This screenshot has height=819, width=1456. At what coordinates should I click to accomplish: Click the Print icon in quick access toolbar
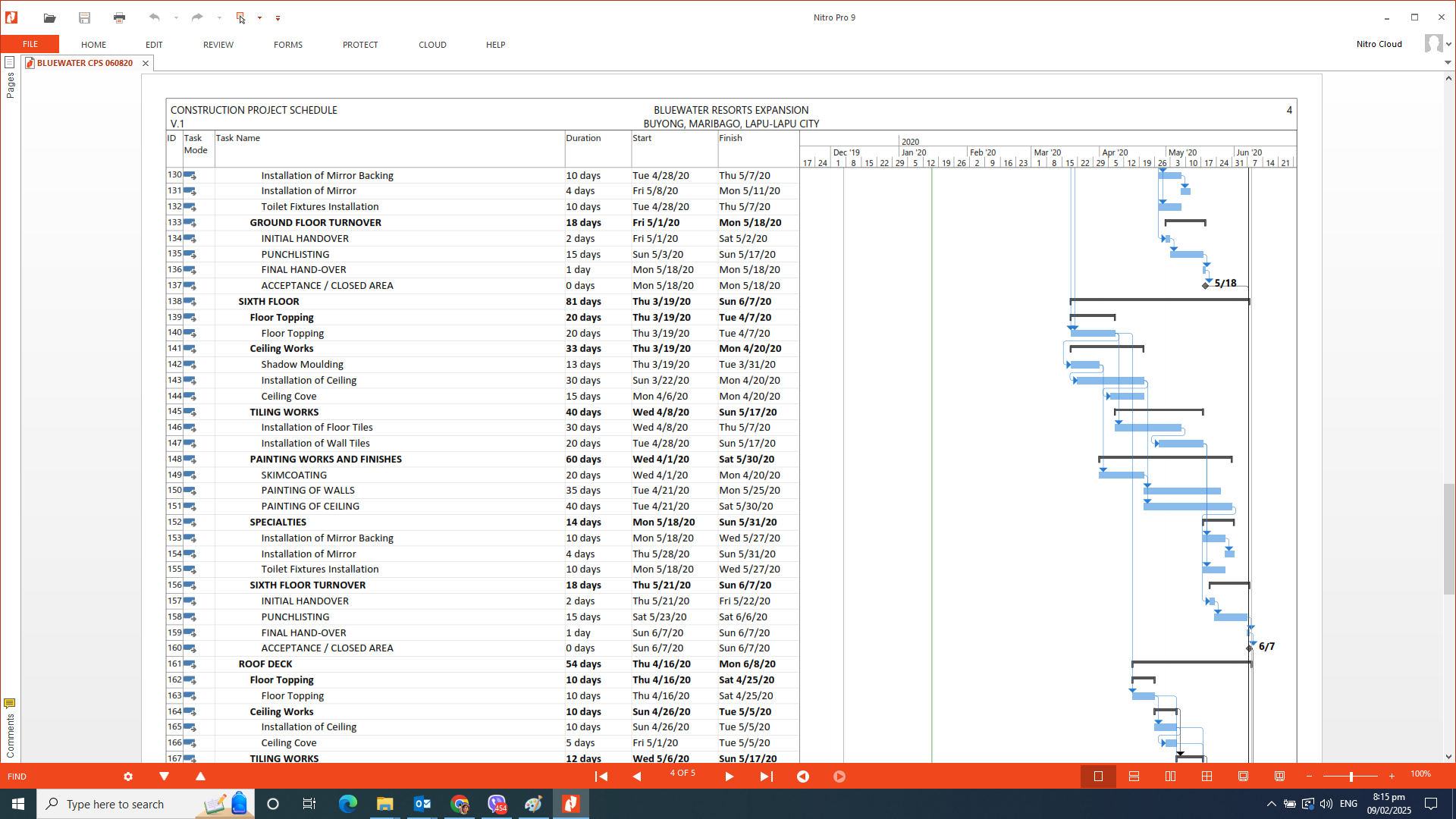point(119,17)
